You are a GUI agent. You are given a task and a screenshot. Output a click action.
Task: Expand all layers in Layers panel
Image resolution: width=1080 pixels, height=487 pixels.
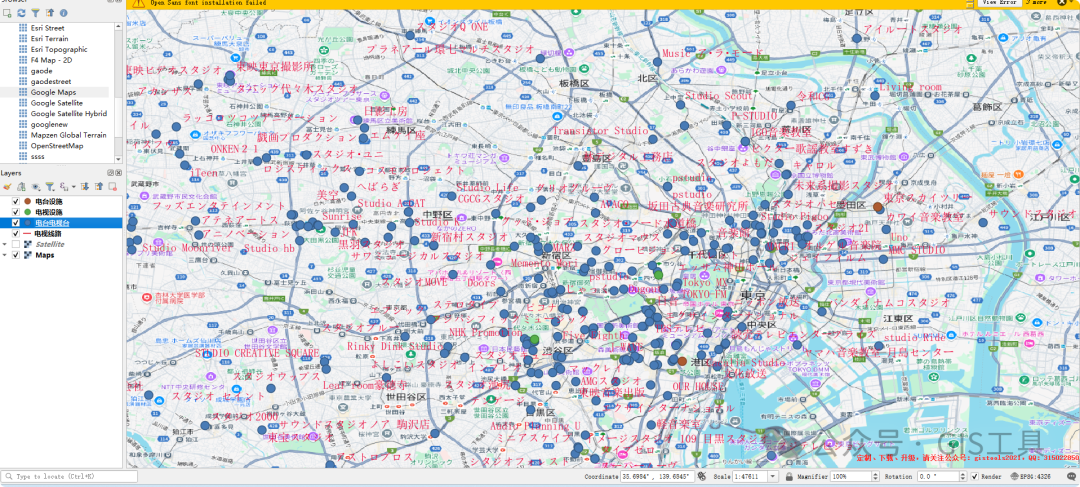pyautogui.click(x=85, y=187)
